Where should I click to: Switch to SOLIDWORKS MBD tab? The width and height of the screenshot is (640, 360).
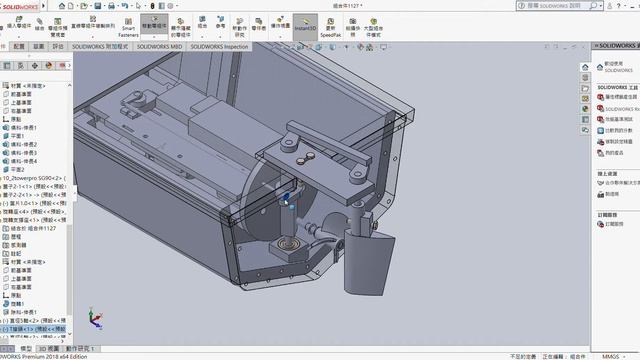click(x=159, y=47)
